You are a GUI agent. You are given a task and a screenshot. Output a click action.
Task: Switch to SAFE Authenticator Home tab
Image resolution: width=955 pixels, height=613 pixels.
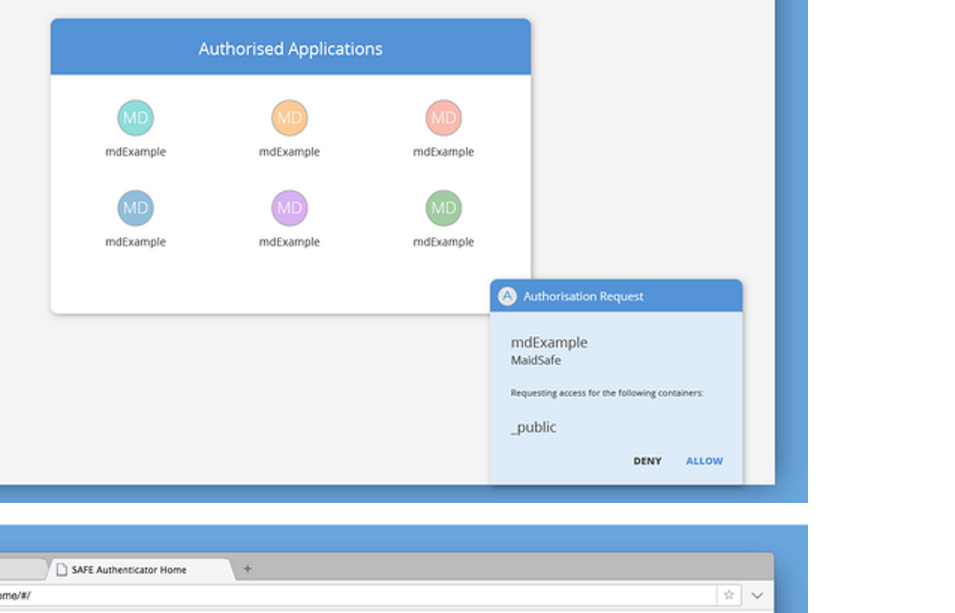140,569
